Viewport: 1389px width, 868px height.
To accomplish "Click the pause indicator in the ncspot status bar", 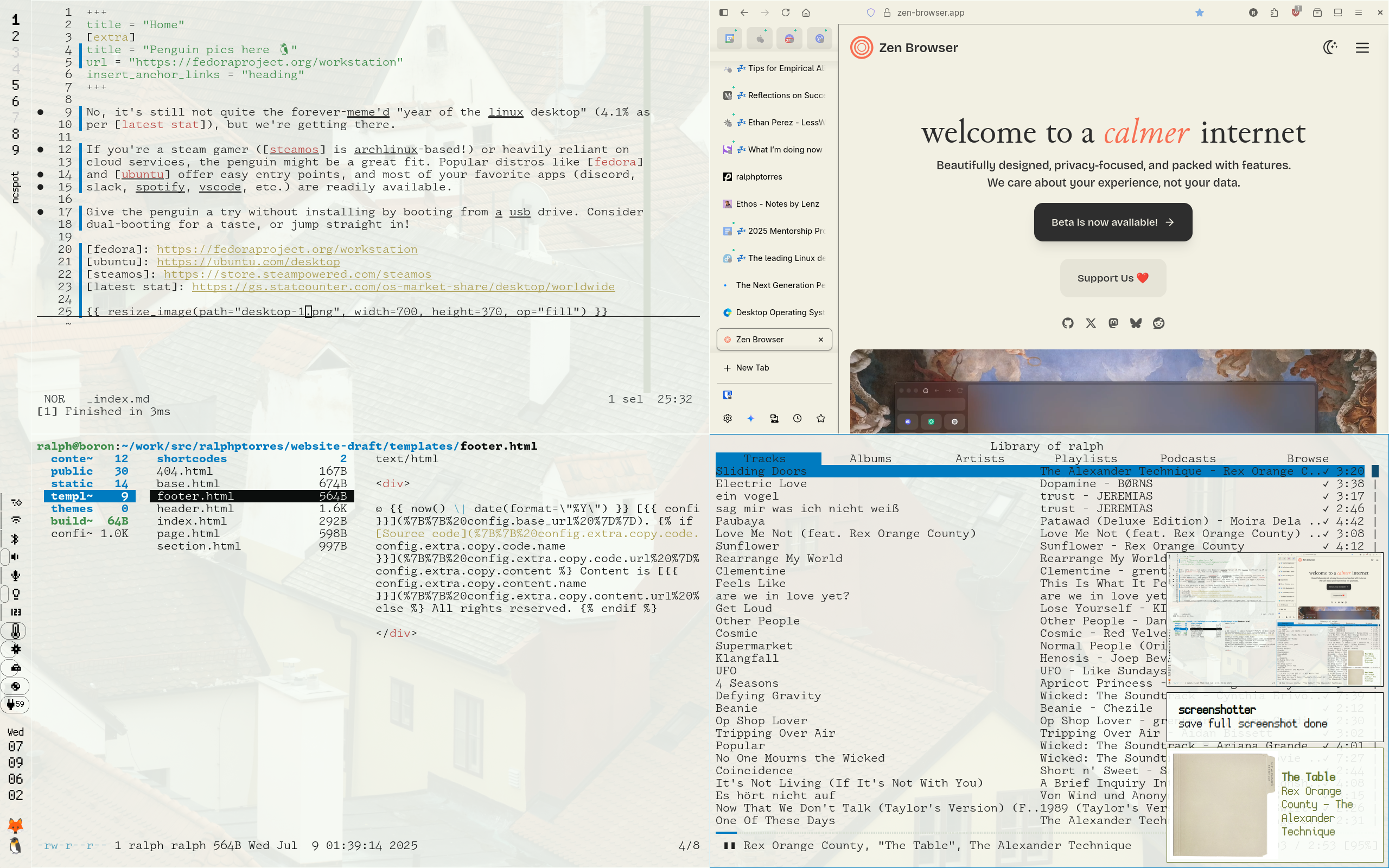I will click(x=729, y=846).
